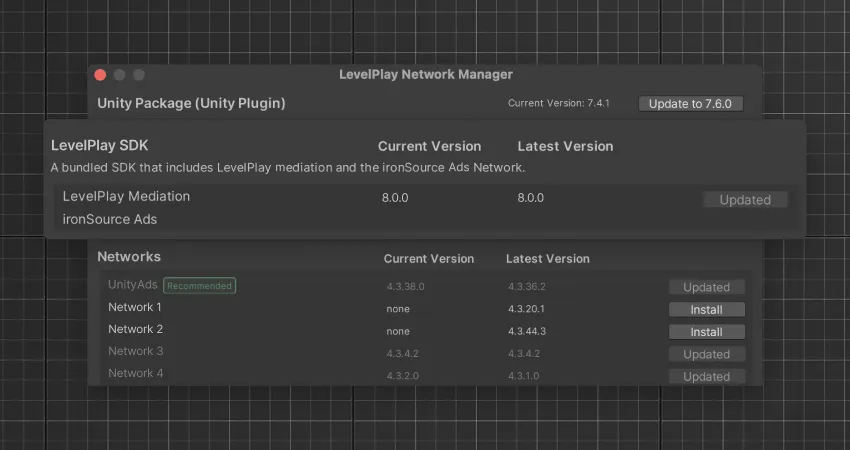Click UnityAds current version 4.3.38.0
850x450 pixels.
point(405,286)
